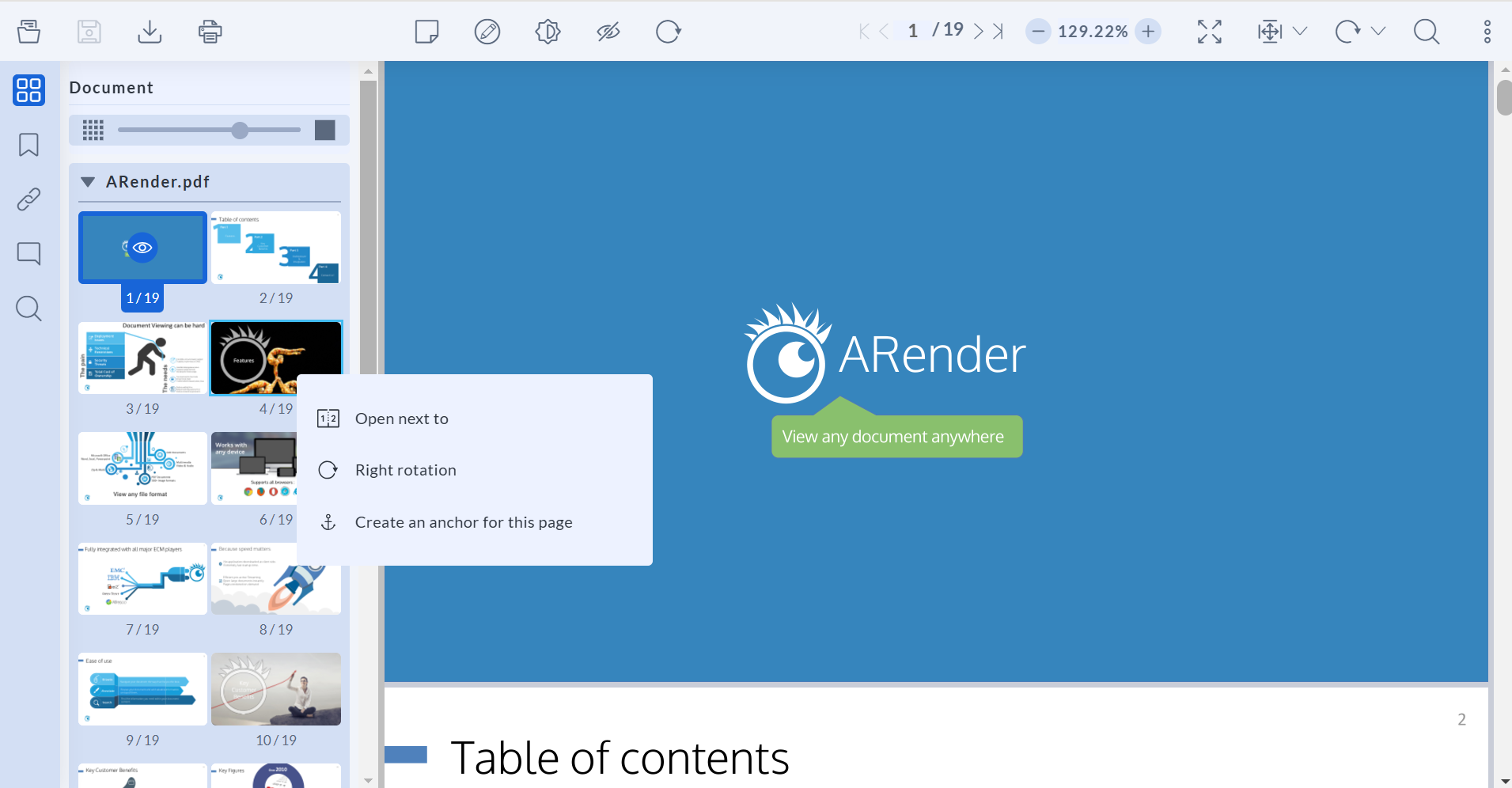Image resolution: width=1512 pixels, height=788 pixels.
Task: Click the download document icon
Action: pyautogui.click(x=150, y=32)
